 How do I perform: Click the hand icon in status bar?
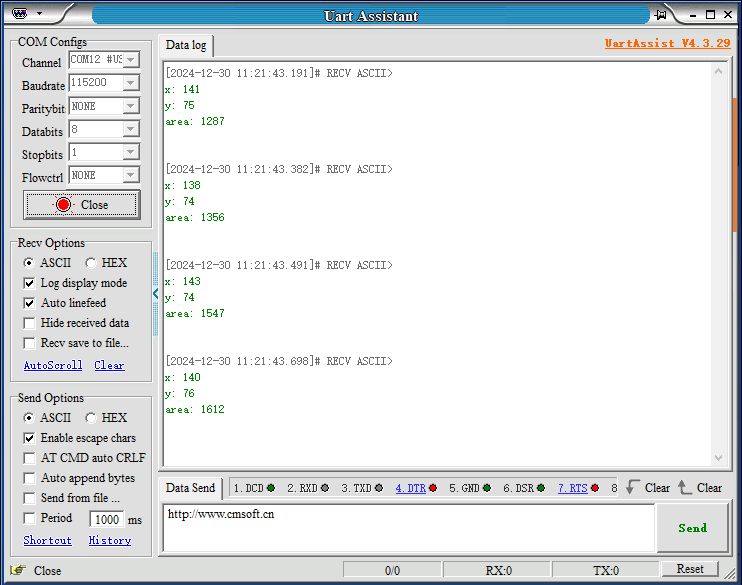point(18,569)
